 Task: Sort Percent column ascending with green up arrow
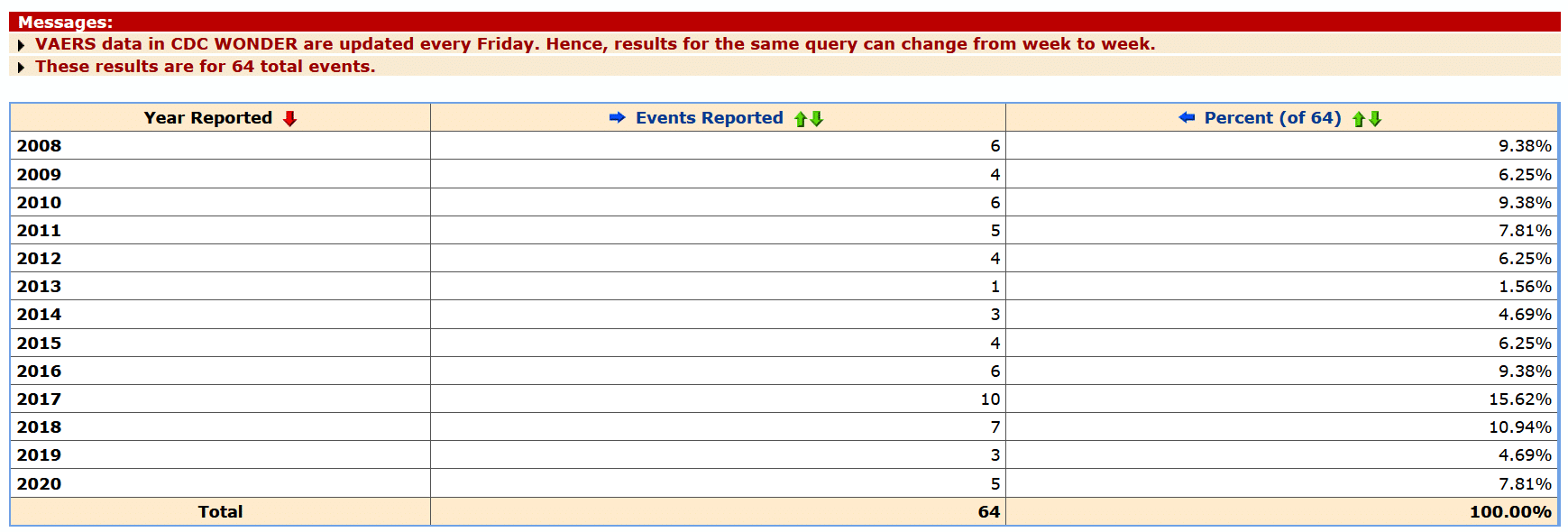1358,119
